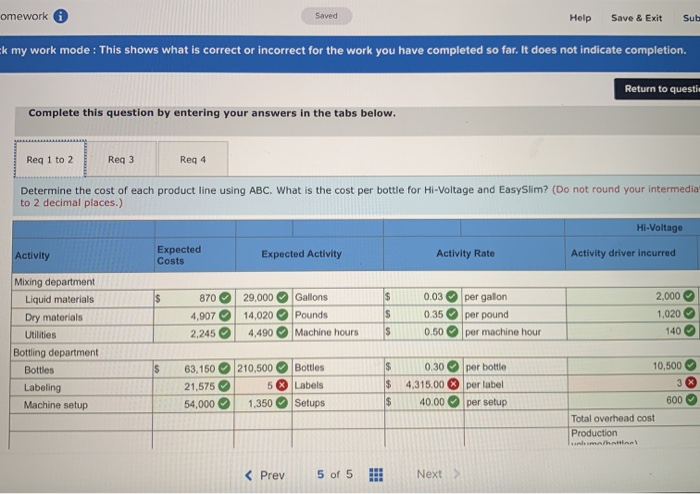700x494 pixels.
Task: Click the green check beside 0.03 rate
Action: point(452,296)
